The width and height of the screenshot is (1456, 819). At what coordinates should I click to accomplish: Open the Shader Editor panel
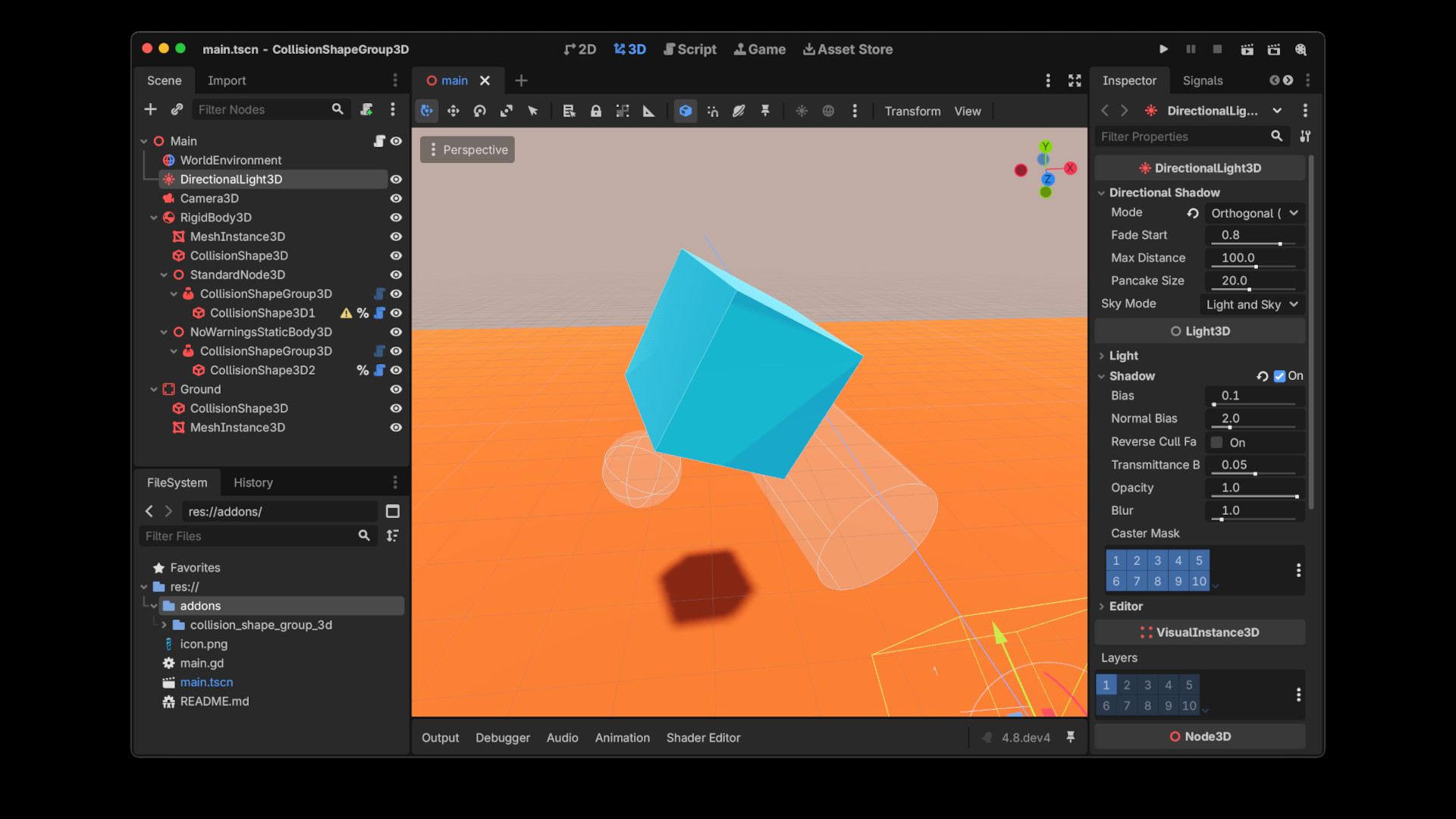pos(703,738)
